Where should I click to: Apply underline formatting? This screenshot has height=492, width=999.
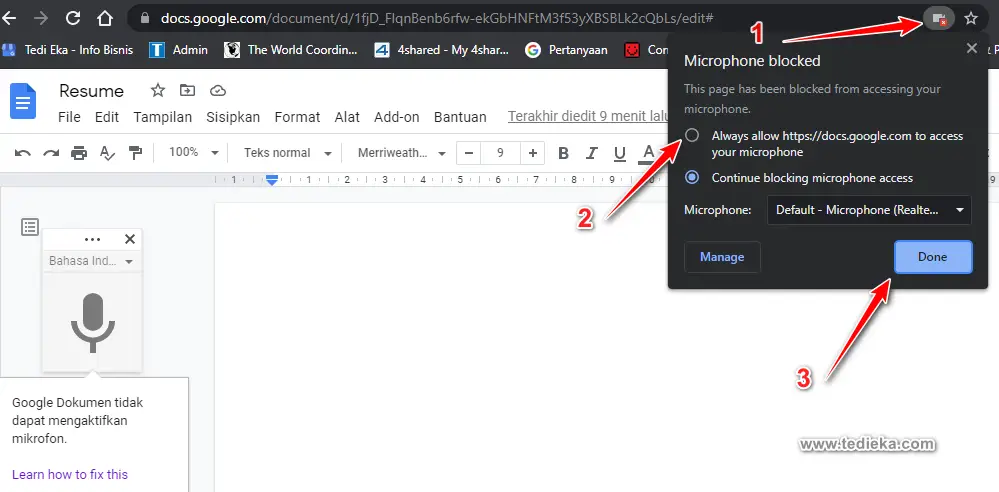620,153
